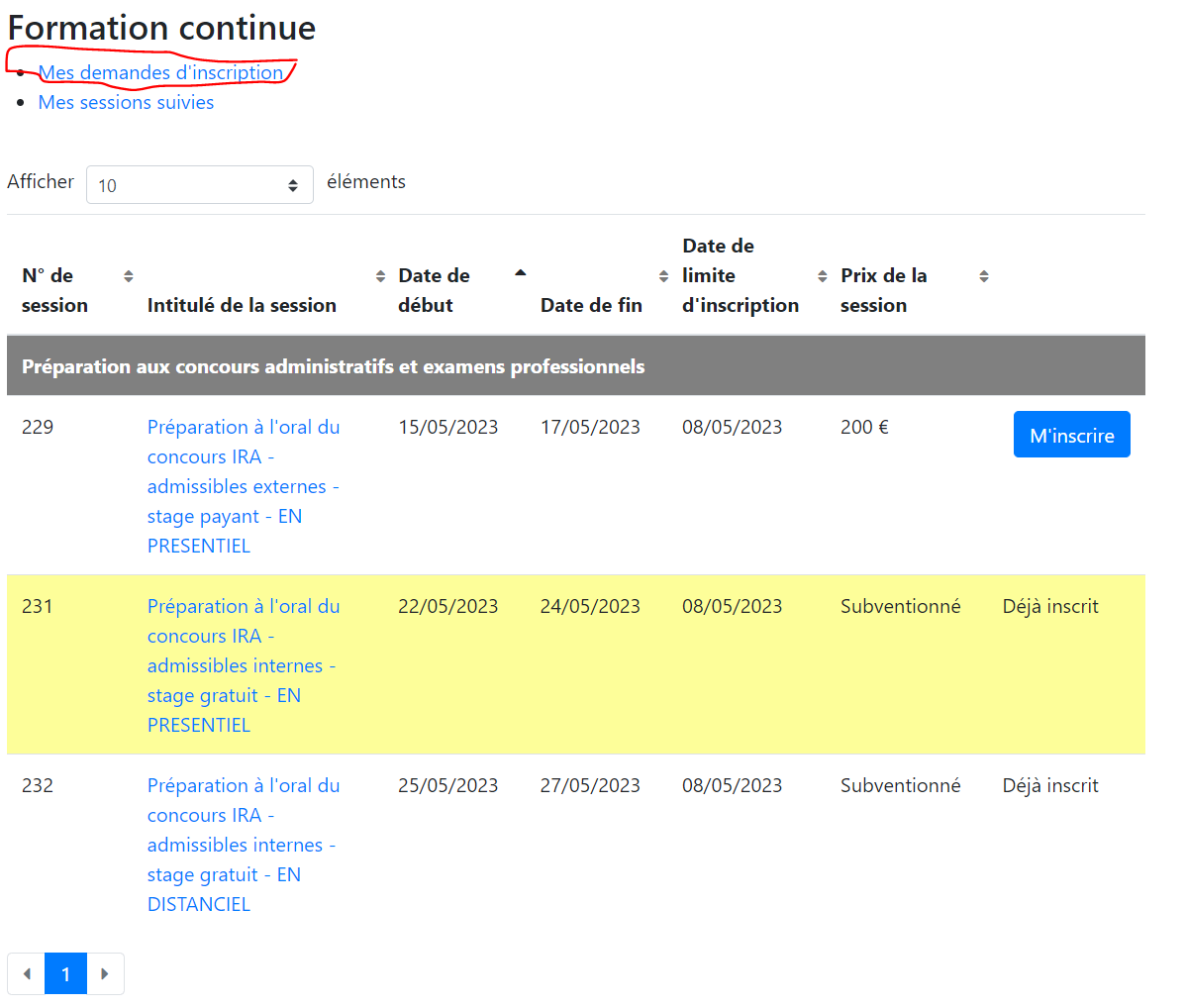Sort by Date de limite d'inscription arrows
The height and width of the screenshot is (1008, 1186).
(x=823, y=276)
